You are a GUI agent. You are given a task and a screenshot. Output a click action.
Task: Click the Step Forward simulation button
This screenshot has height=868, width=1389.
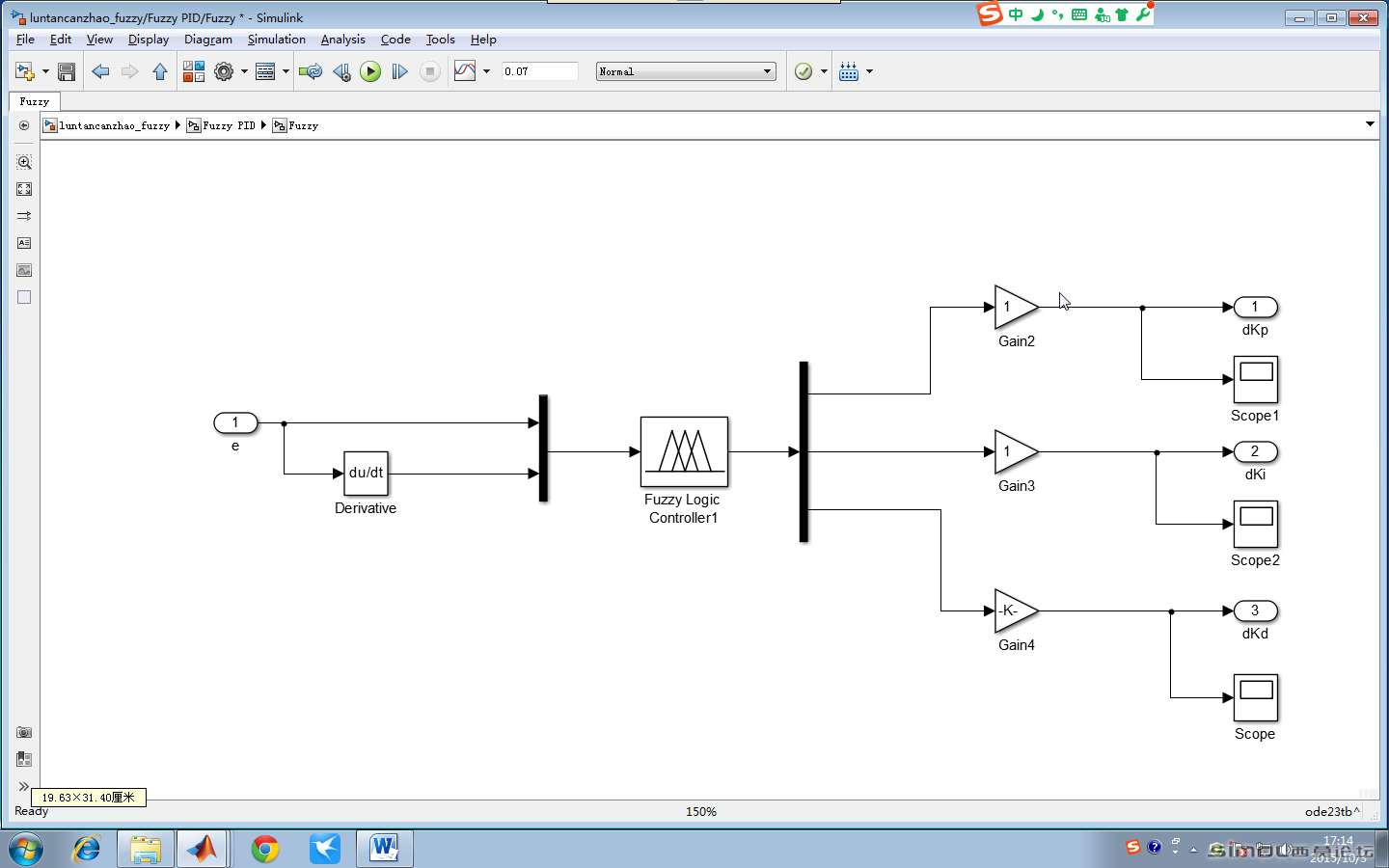click(x=399, y=71)
